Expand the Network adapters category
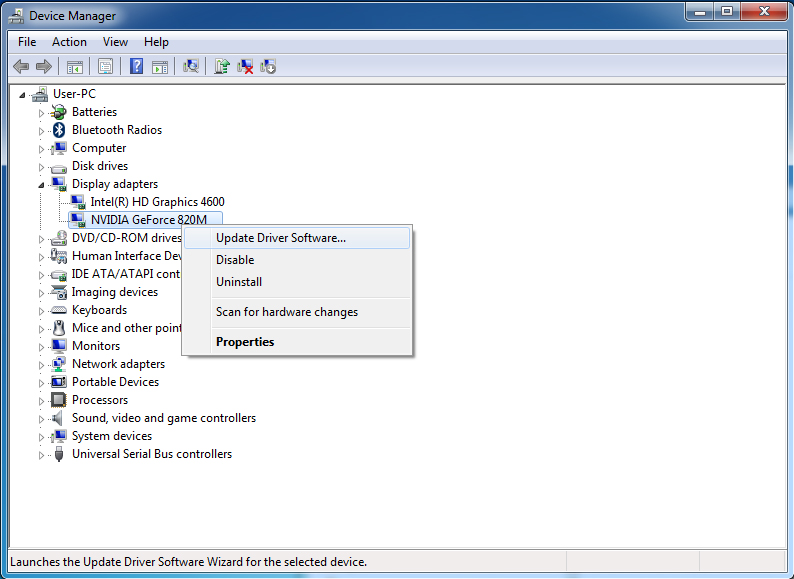This screenshot has width=794, height=579. (x=42, y=364)
